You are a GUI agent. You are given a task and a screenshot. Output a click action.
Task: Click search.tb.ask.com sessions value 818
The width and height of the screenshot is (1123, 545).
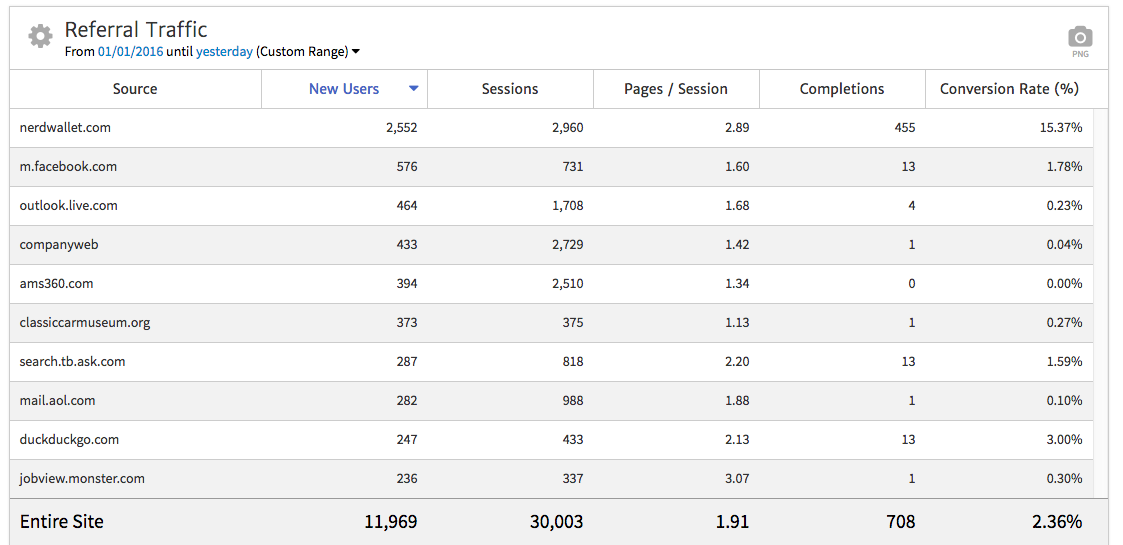coord(573,361)
